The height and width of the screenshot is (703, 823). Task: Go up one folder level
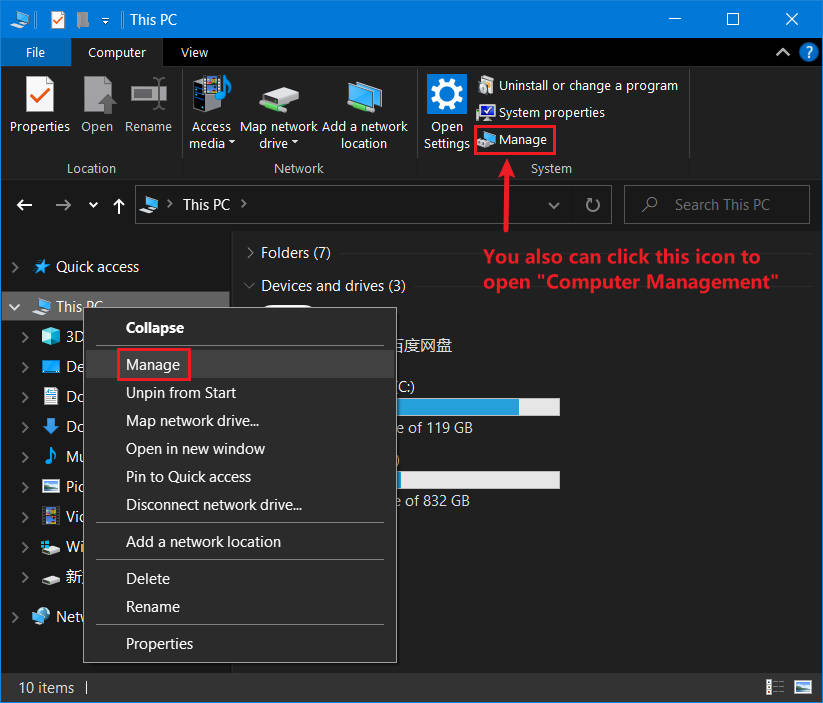click(x=119, y=205)
